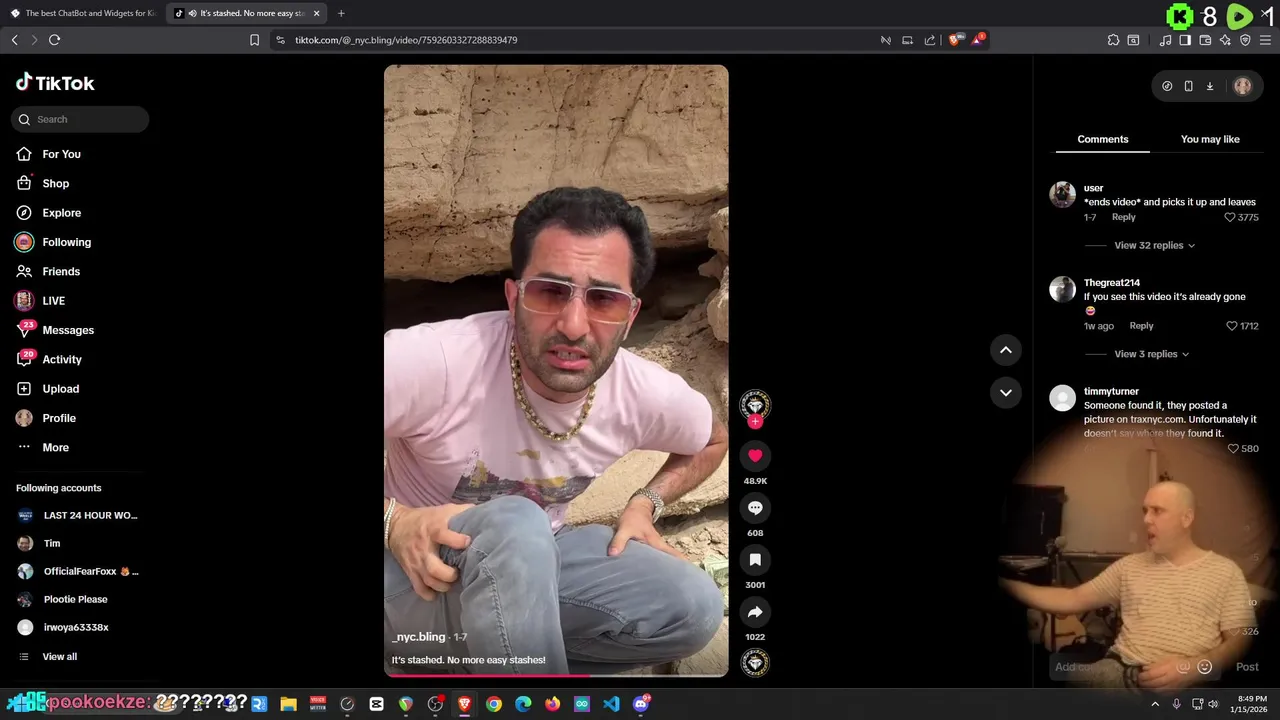The height and width of the screenshot is (720, 1280).
Task: Open the creator avatar beside the video
Action: tap(755, 403)
